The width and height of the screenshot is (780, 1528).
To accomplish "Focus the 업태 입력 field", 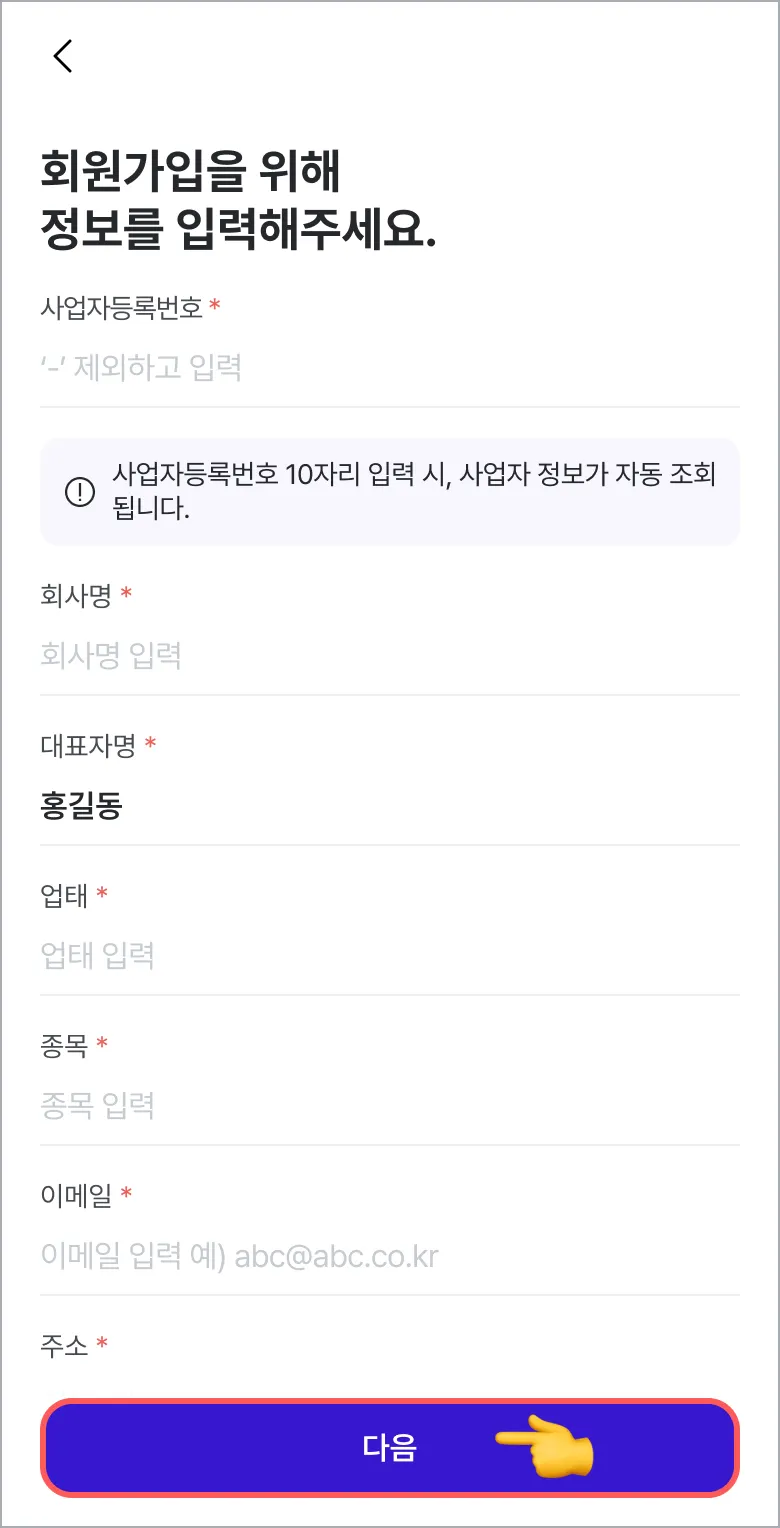I will (390, 956).
